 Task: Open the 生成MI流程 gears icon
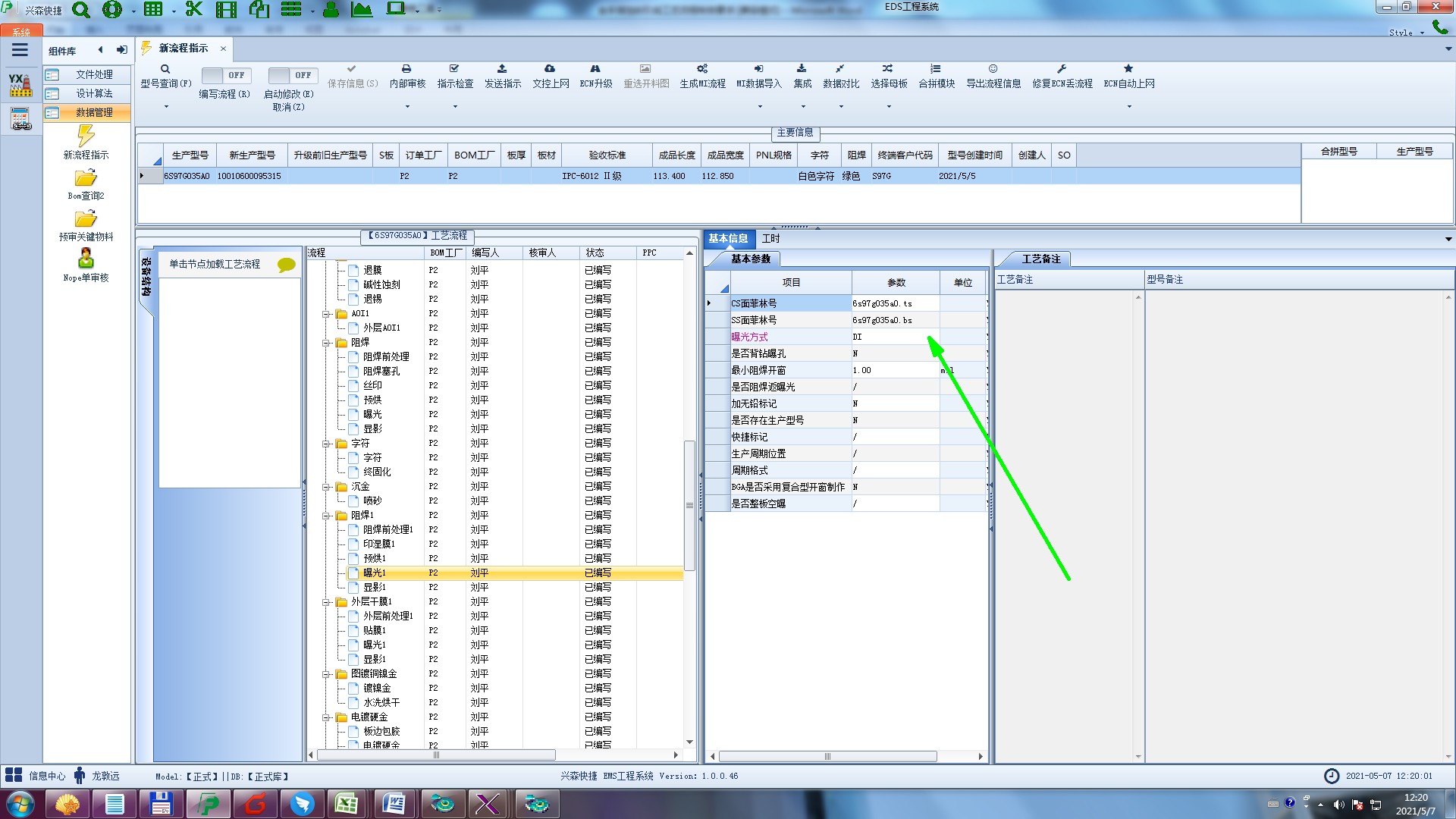[x=702, y=69]
